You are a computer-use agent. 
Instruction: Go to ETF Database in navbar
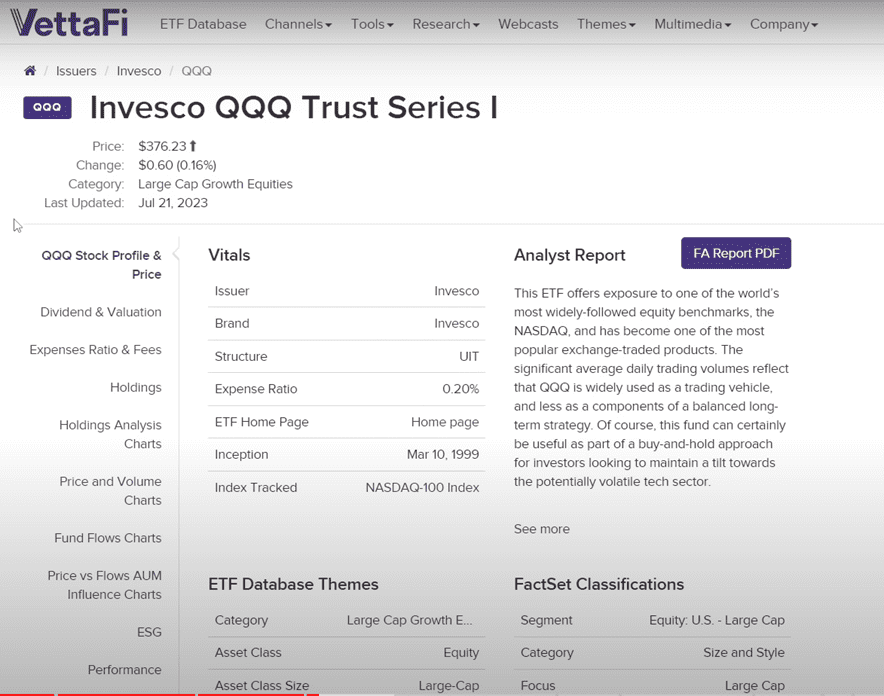pyautogui.click(x=203, y=24)
